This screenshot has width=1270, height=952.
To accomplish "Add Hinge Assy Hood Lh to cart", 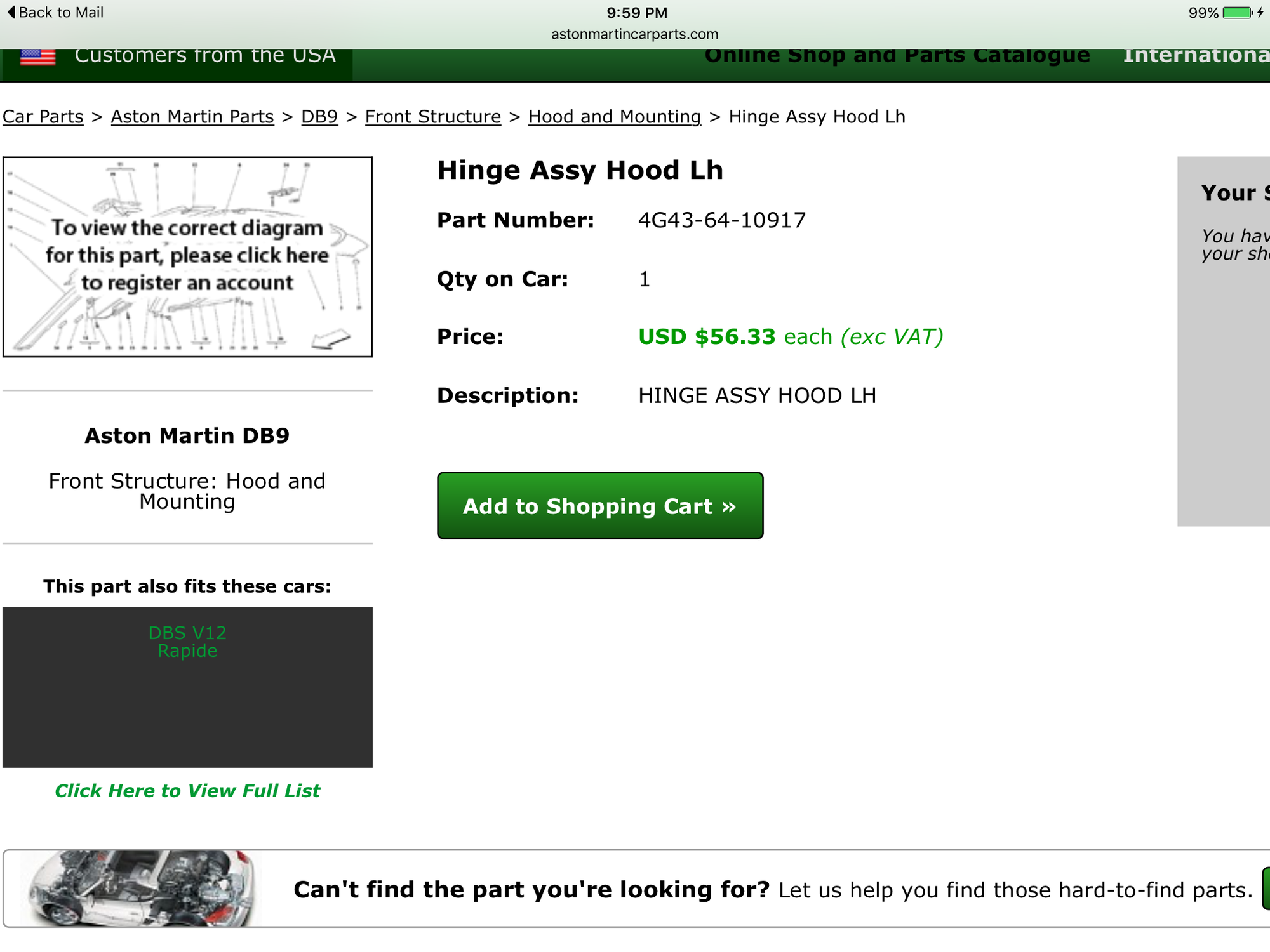I will 600,506.
